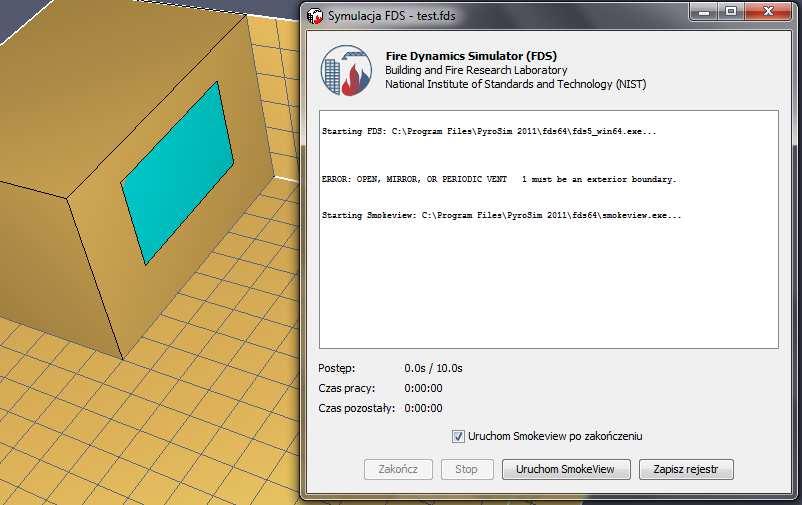
Task: Click the Building and Fire Research Laboratory text
Action: [x=476, y=70]
